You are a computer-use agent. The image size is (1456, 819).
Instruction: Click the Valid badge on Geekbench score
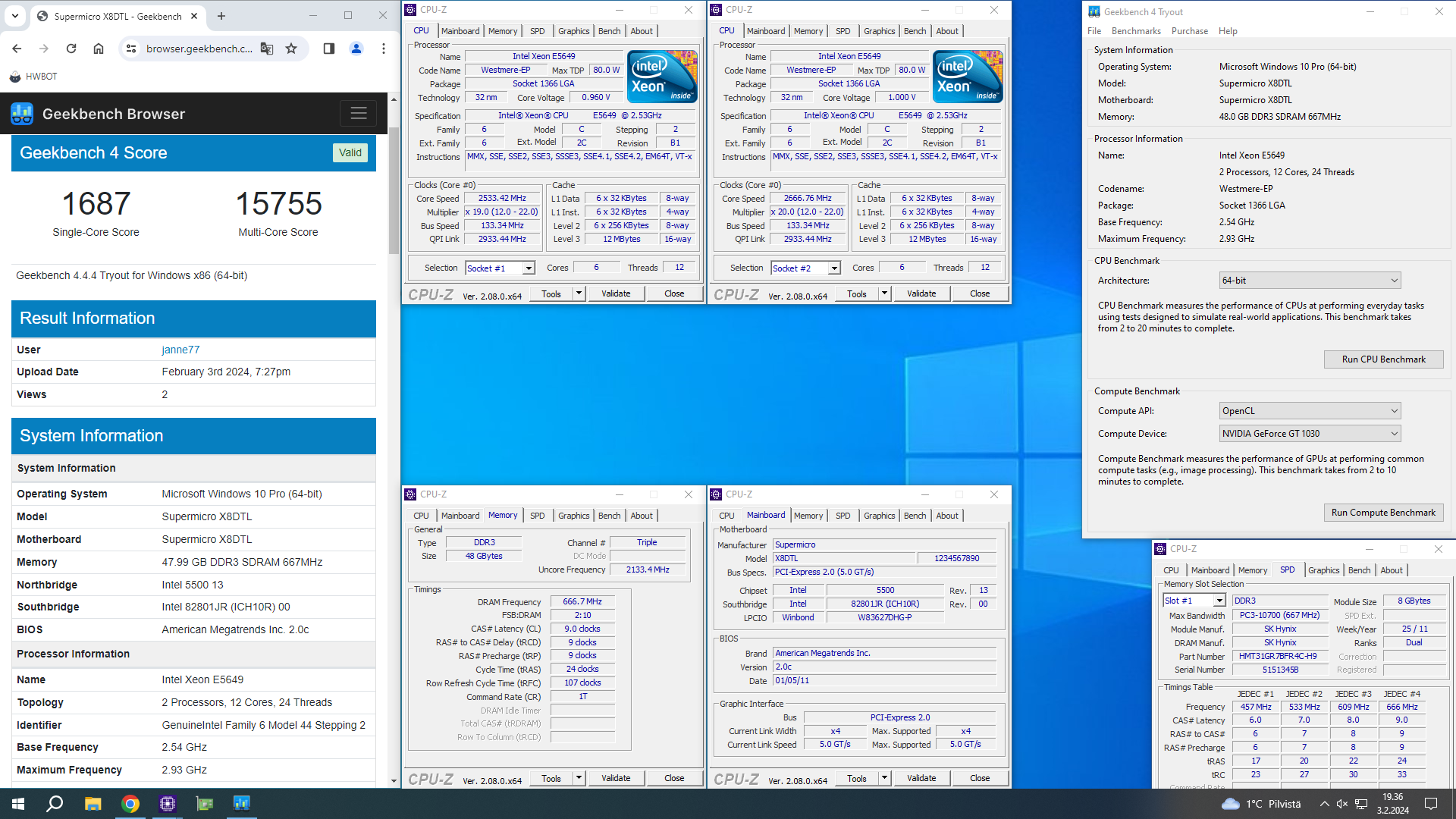350,152
